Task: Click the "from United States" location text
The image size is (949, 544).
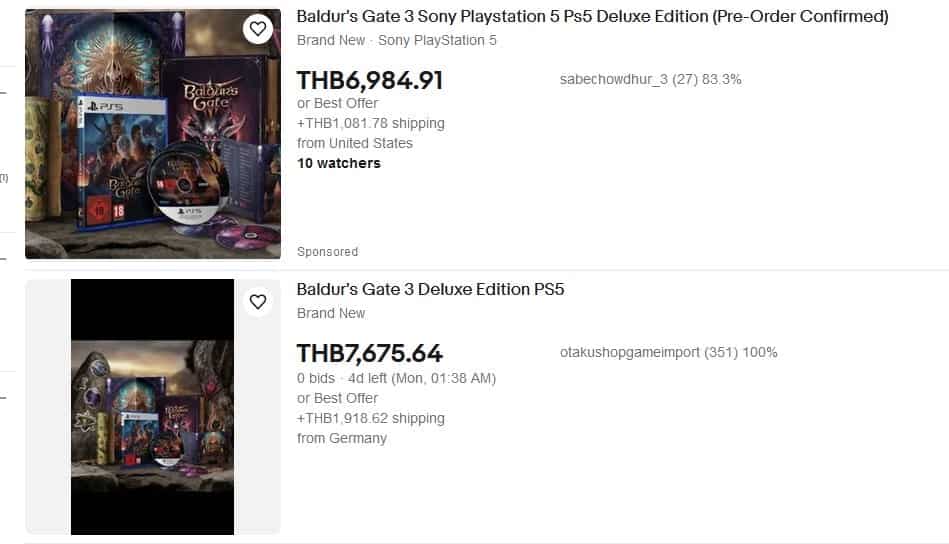Action: pyautogui.click(x=354, y=143)
